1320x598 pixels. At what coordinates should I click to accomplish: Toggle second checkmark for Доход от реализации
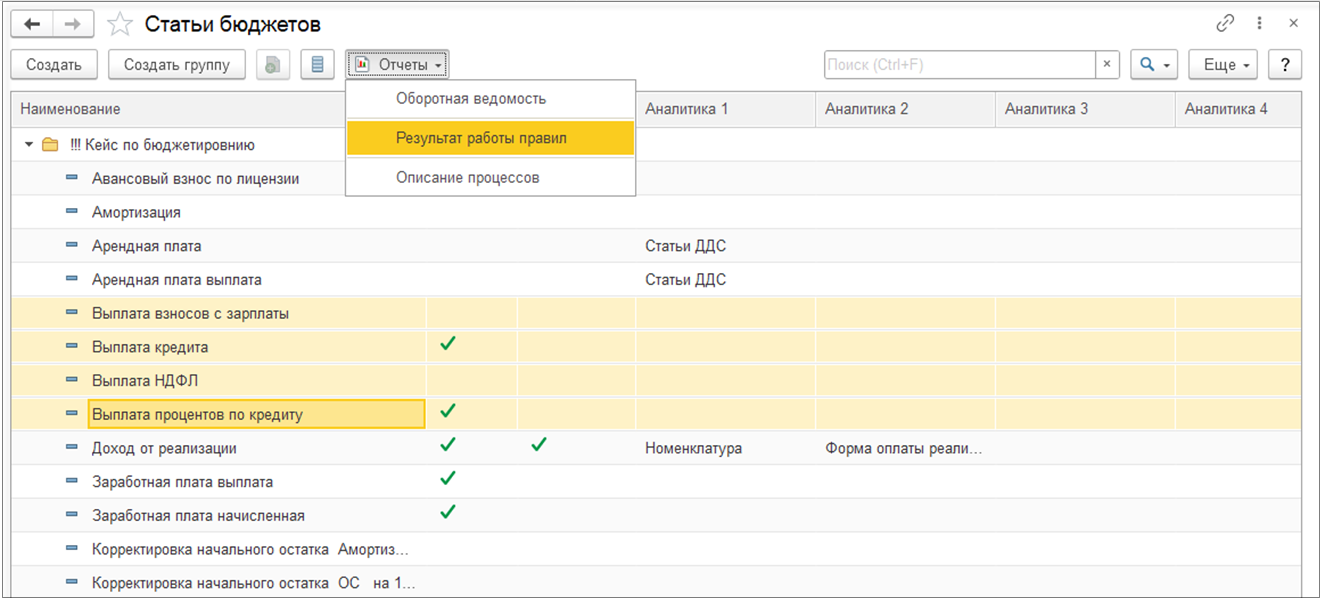(x=539, y=445)
